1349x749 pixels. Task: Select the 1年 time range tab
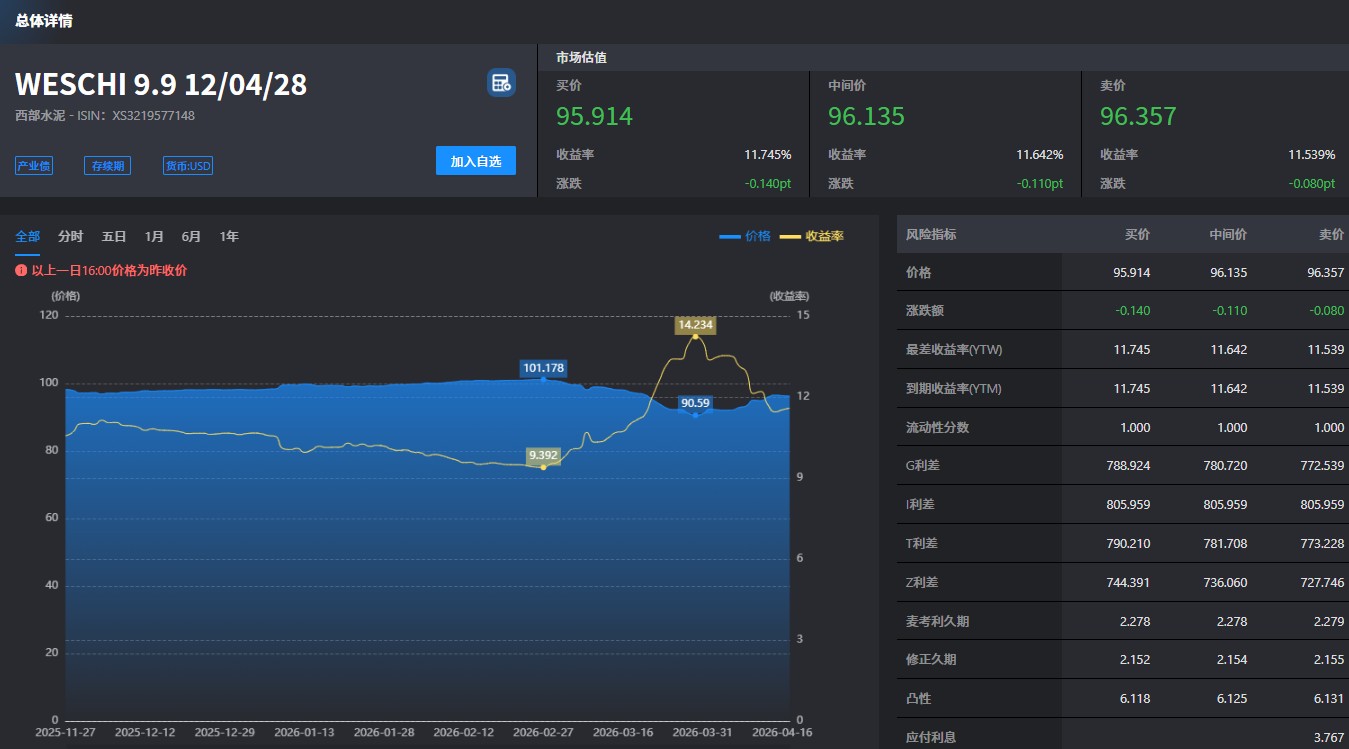point(229,237)
